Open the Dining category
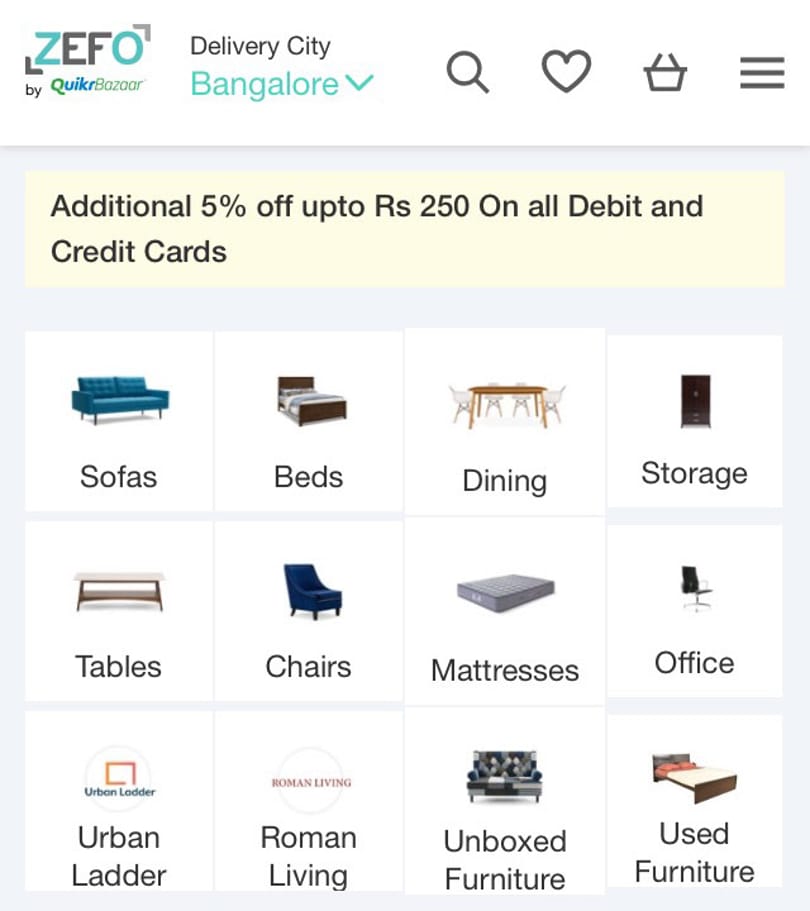 click(505, 421)
